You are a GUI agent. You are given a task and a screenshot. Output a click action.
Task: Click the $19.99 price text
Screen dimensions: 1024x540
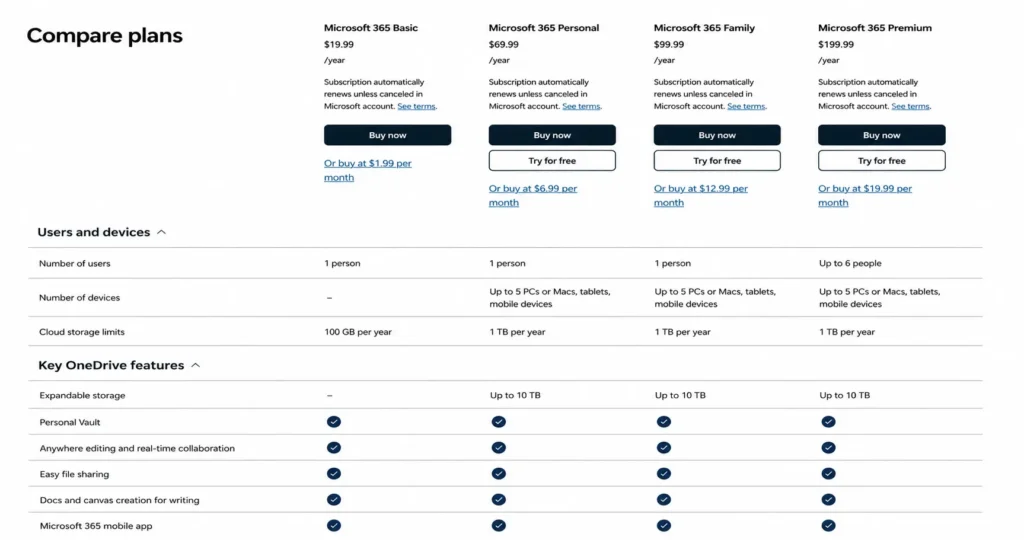(x=338, y=44)
